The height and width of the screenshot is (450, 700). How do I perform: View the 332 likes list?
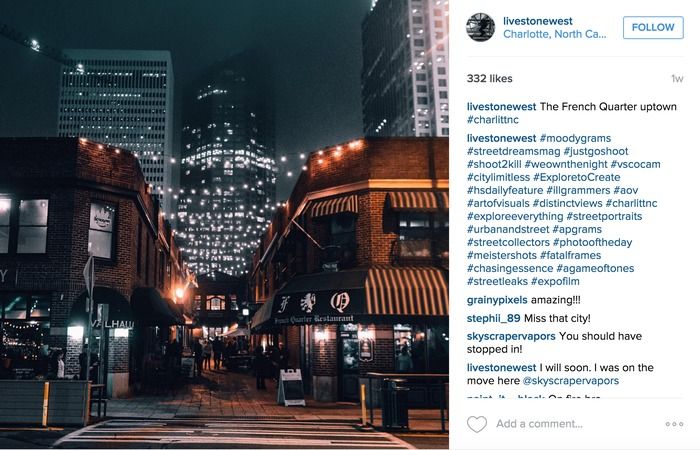point(489,79)
